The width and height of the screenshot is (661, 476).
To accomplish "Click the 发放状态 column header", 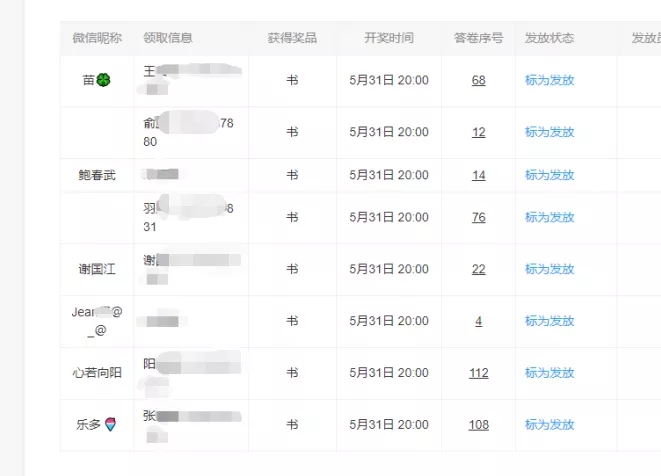I will pos(549,38).
